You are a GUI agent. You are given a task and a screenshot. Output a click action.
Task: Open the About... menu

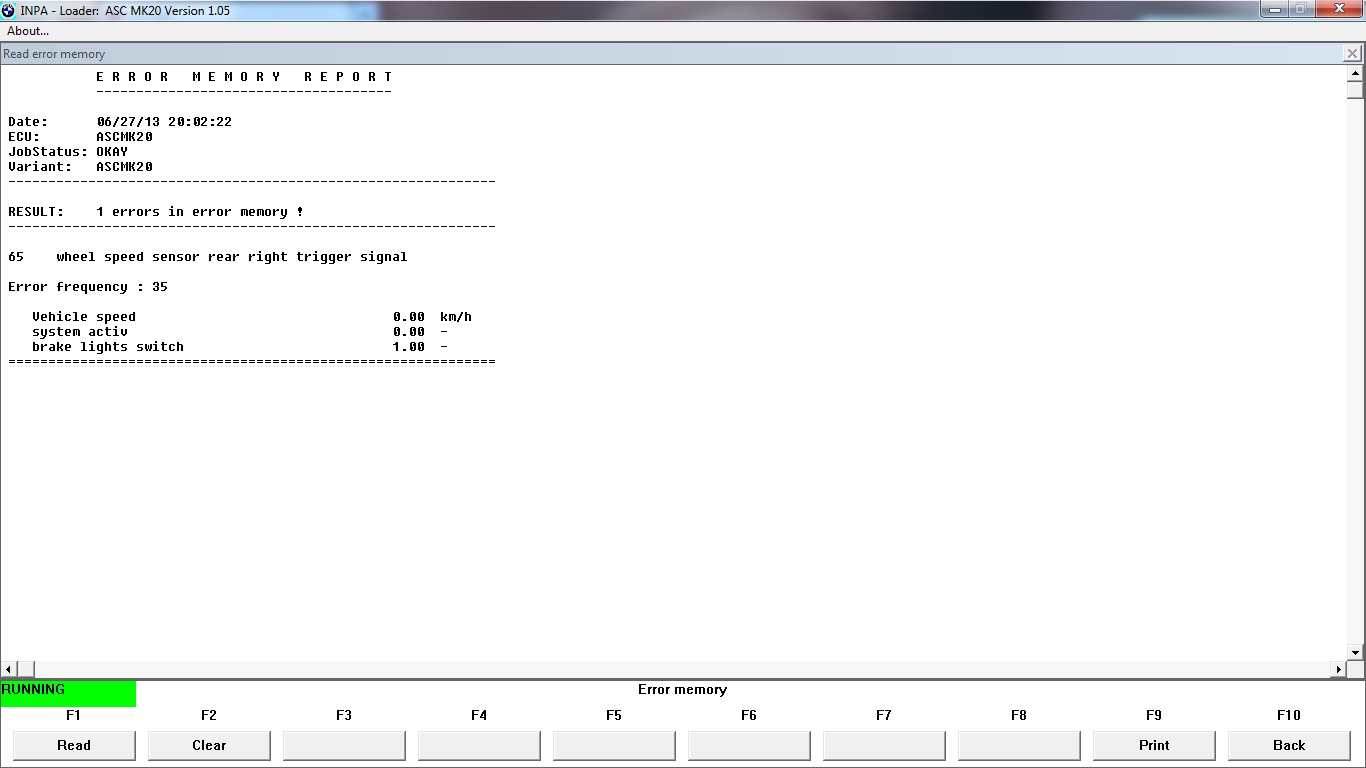coord(28,31)
